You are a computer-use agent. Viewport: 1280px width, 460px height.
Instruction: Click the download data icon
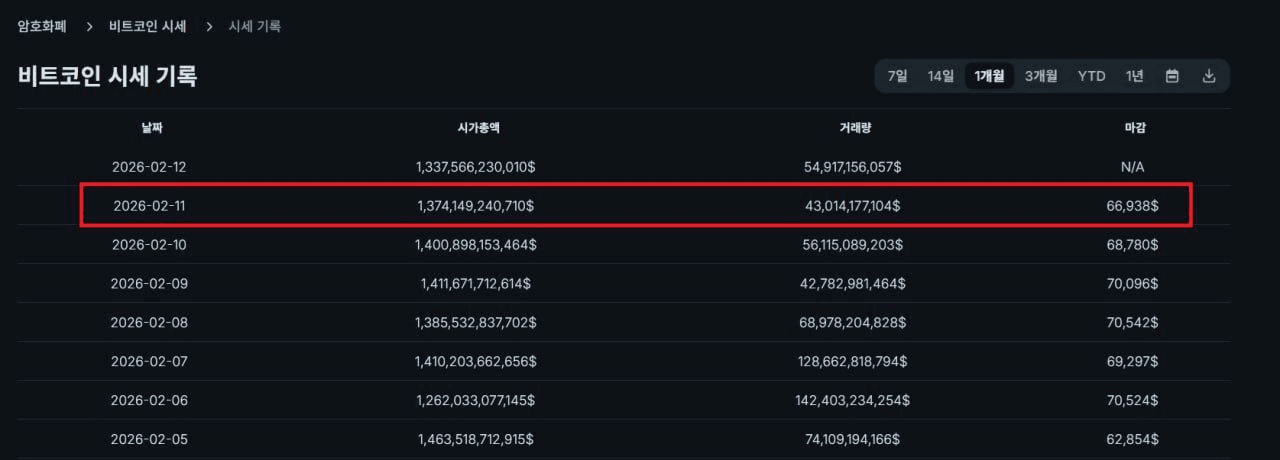coord(1208,76)
